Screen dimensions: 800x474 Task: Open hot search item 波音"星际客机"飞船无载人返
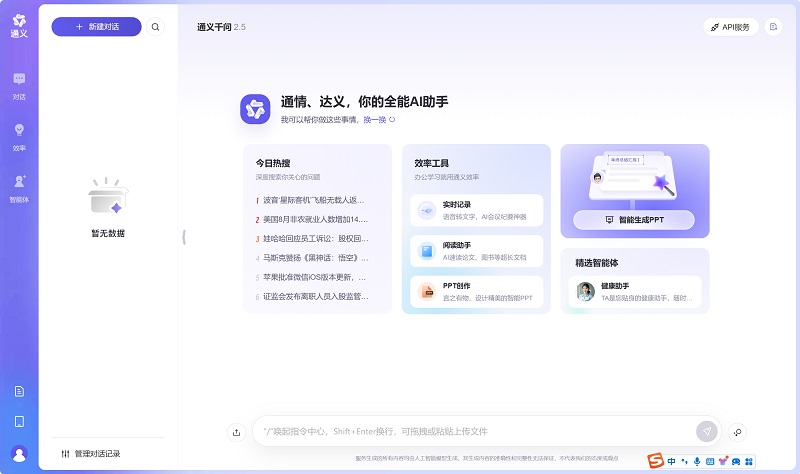tap(311, 200)
